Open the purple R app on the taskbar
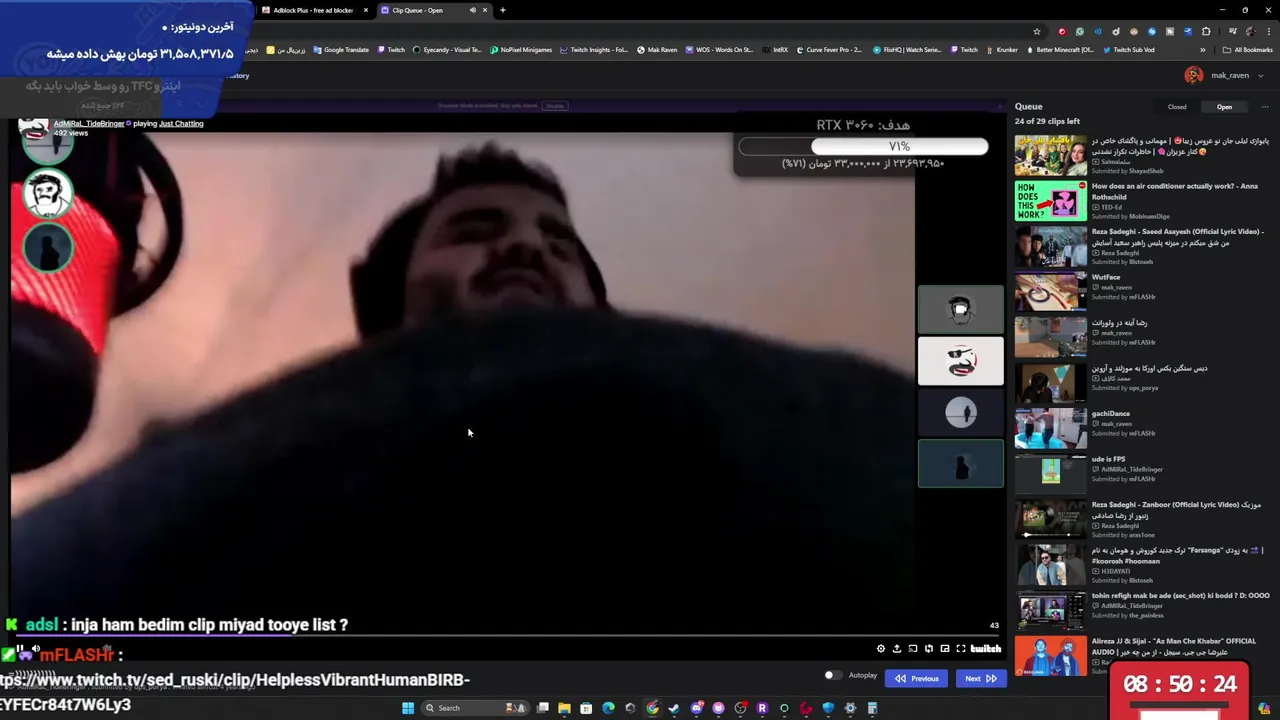 [762, 708]
